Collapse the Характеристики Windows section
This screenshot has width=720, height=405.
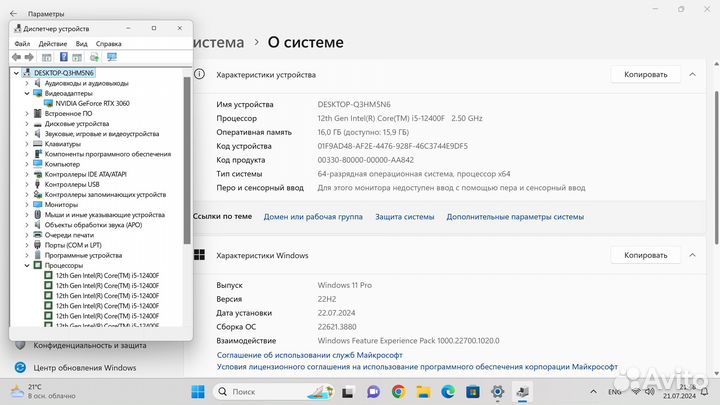click(x=692, y=255)
